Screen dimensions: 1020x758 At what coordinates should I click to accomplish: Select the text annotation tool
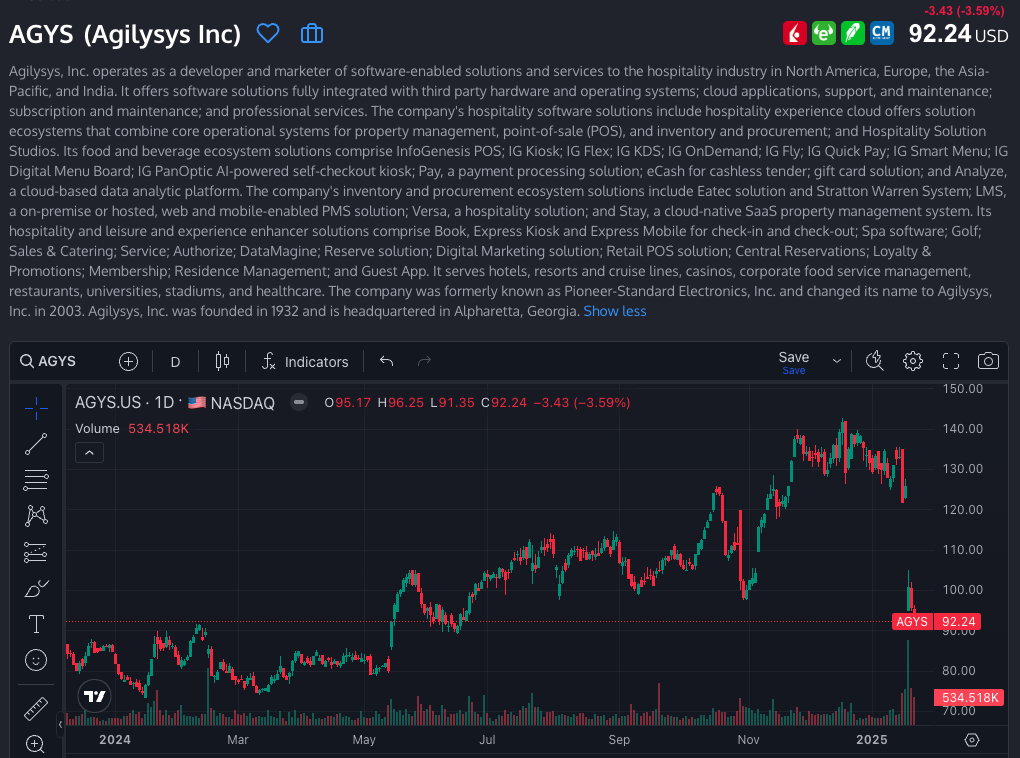tap(36, 624)
